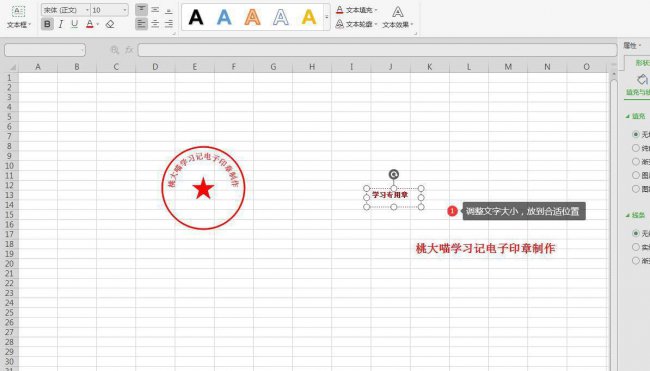Choose the orange outlined A WordArt style
The image size is (650, 371).
coord(252,17)
